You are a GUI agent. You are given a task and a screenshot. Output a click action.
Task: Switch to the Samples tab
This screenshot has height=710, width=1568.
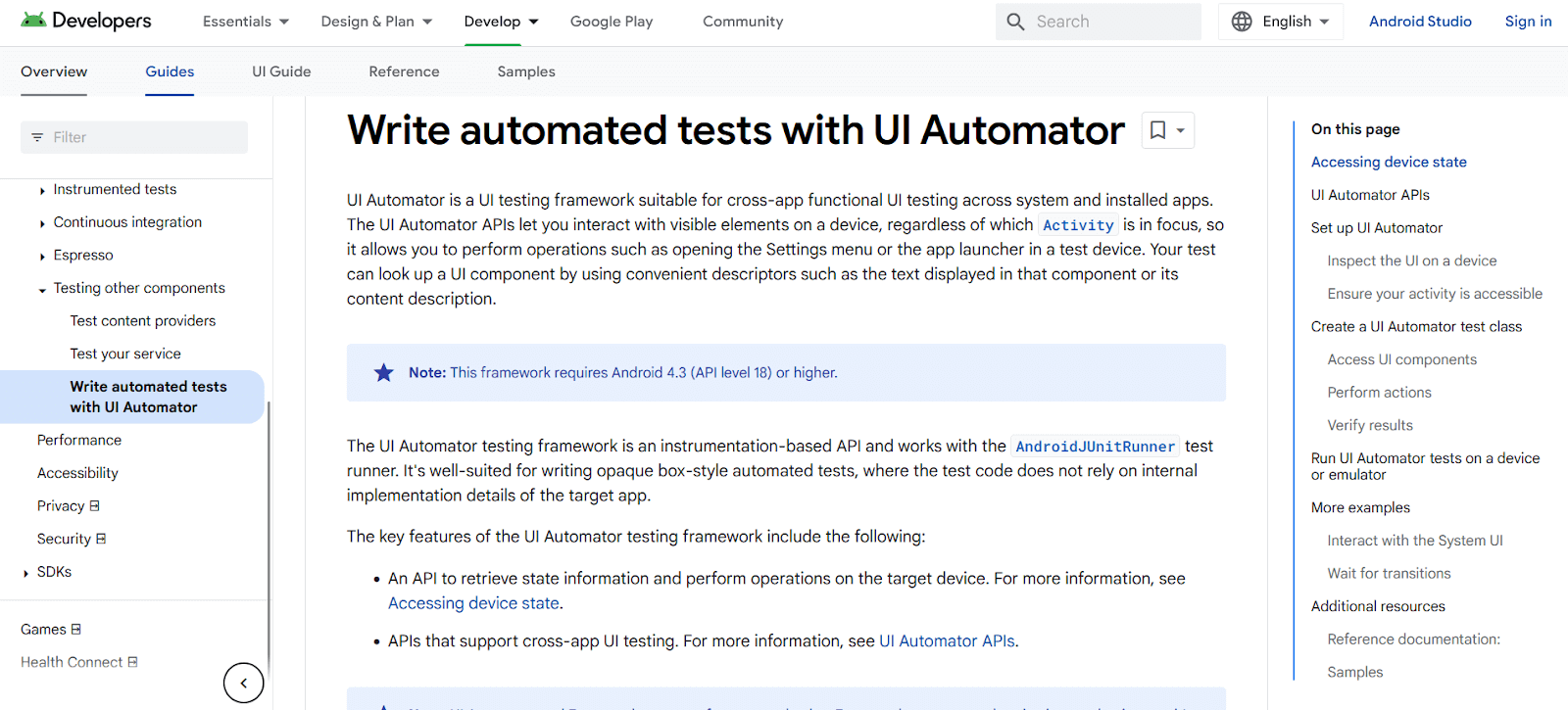tap(526, 71)
